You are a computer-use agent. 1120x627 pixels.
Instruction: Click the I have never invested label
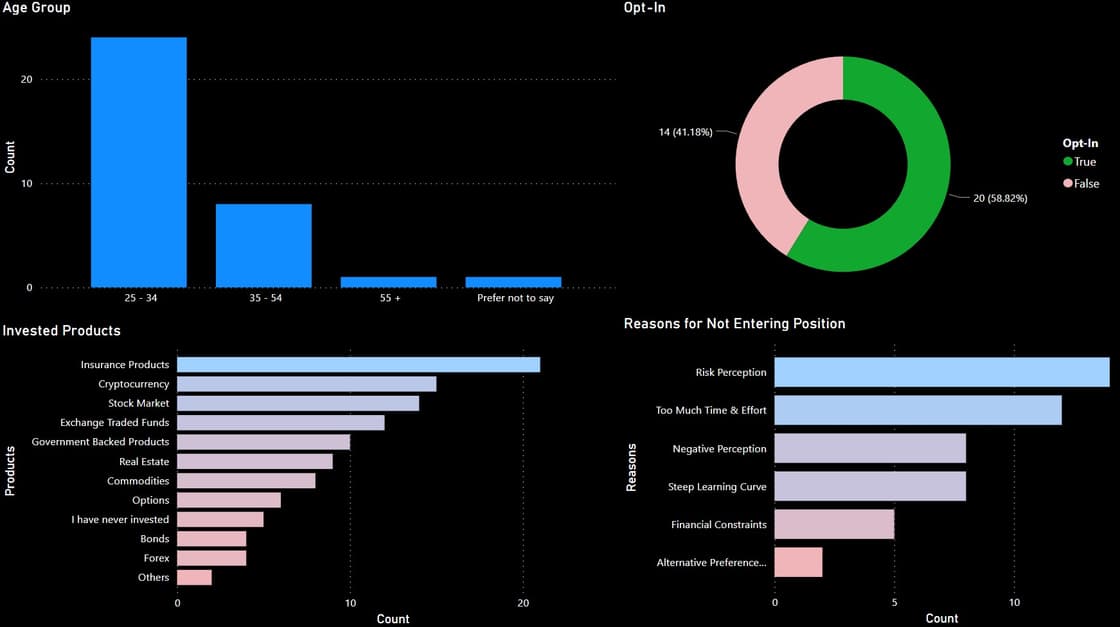click(120, 520)
